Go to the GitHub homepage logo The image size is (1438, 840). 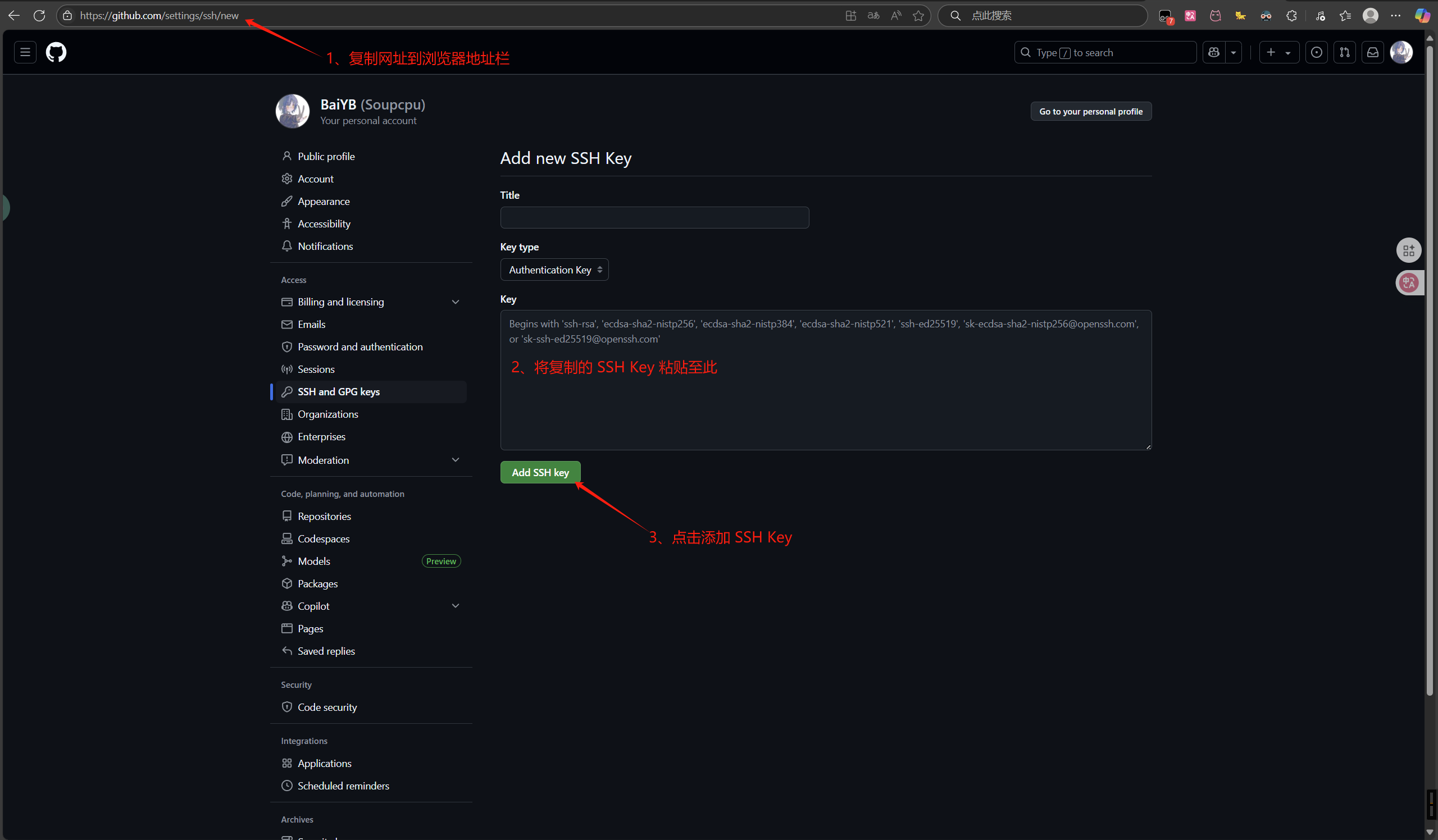56,52
